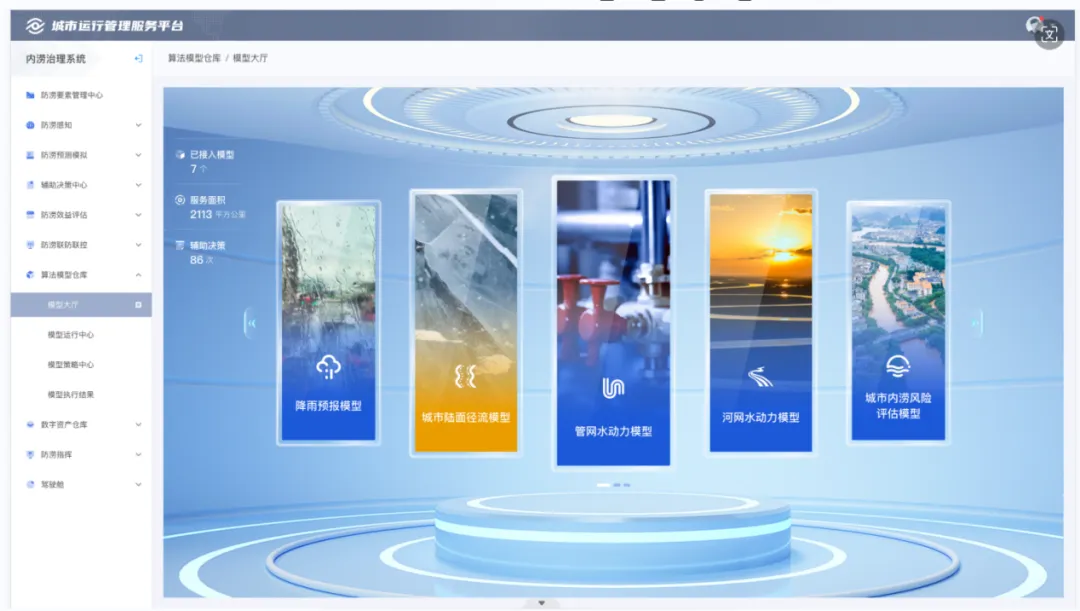1080x611 pixels.
Task: Click the small square icon on 模型大厅 row
Action: click(x=138, y=304)
